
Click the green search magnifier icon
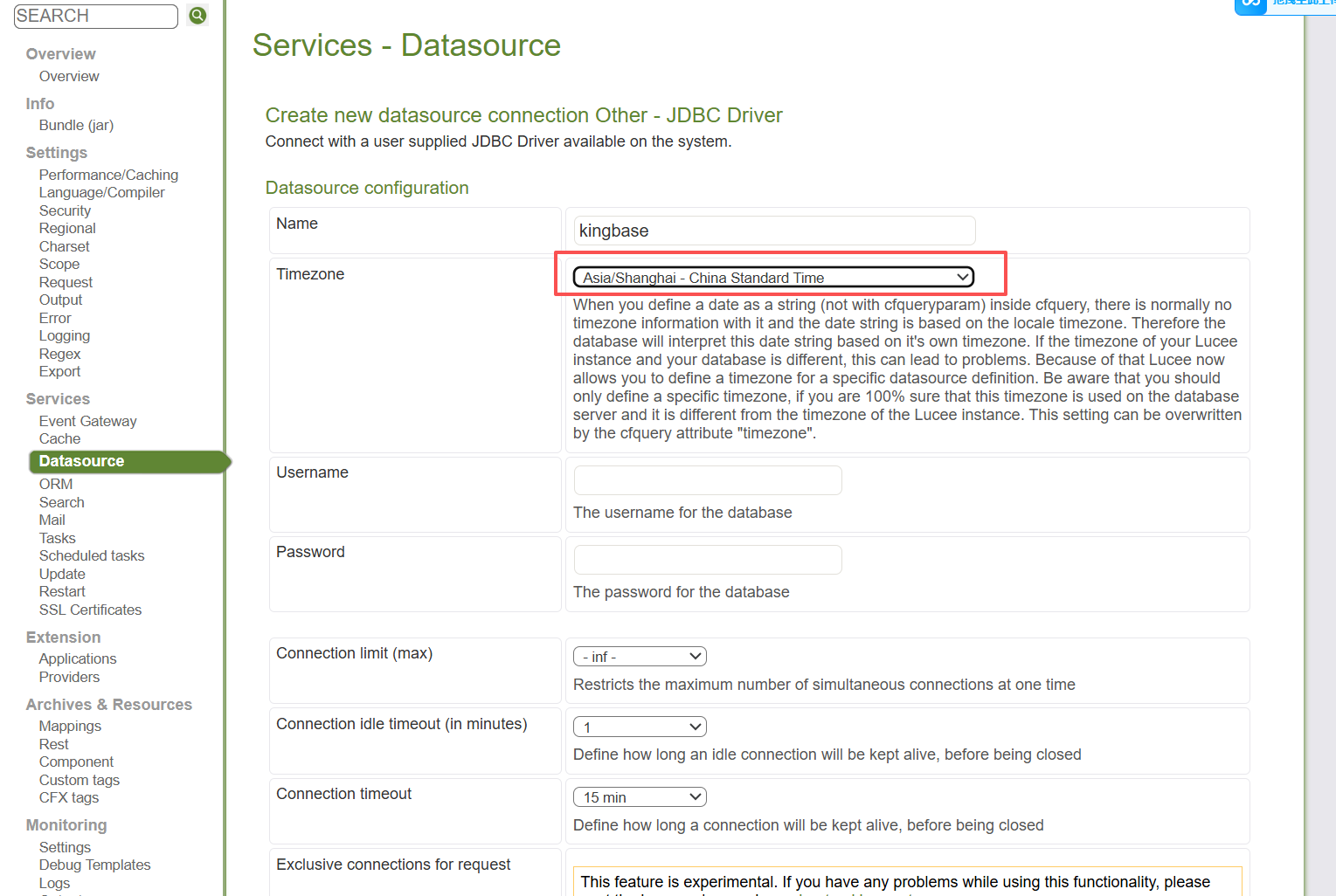198,16
